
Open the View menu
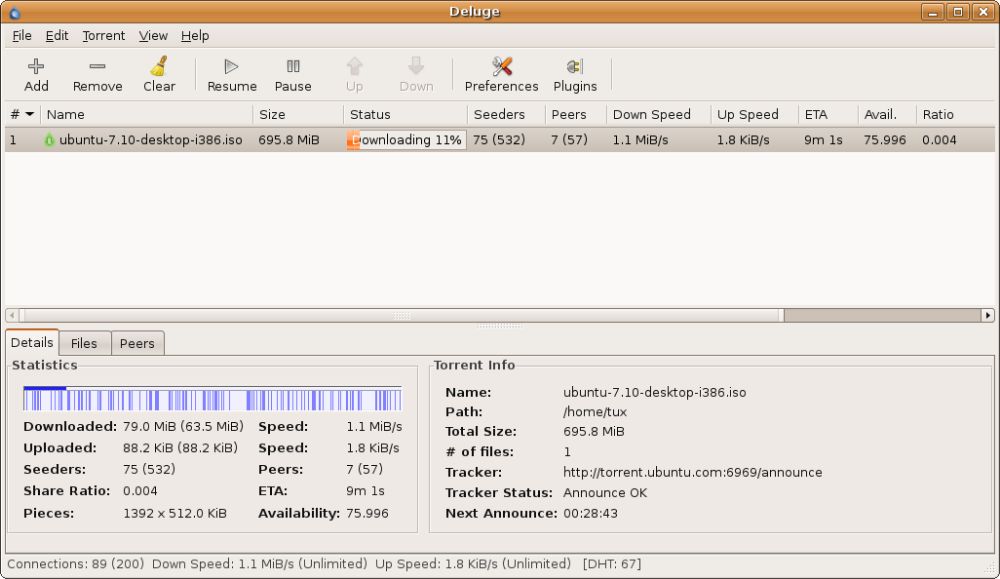pyautogui.click(x=153, y=36)
